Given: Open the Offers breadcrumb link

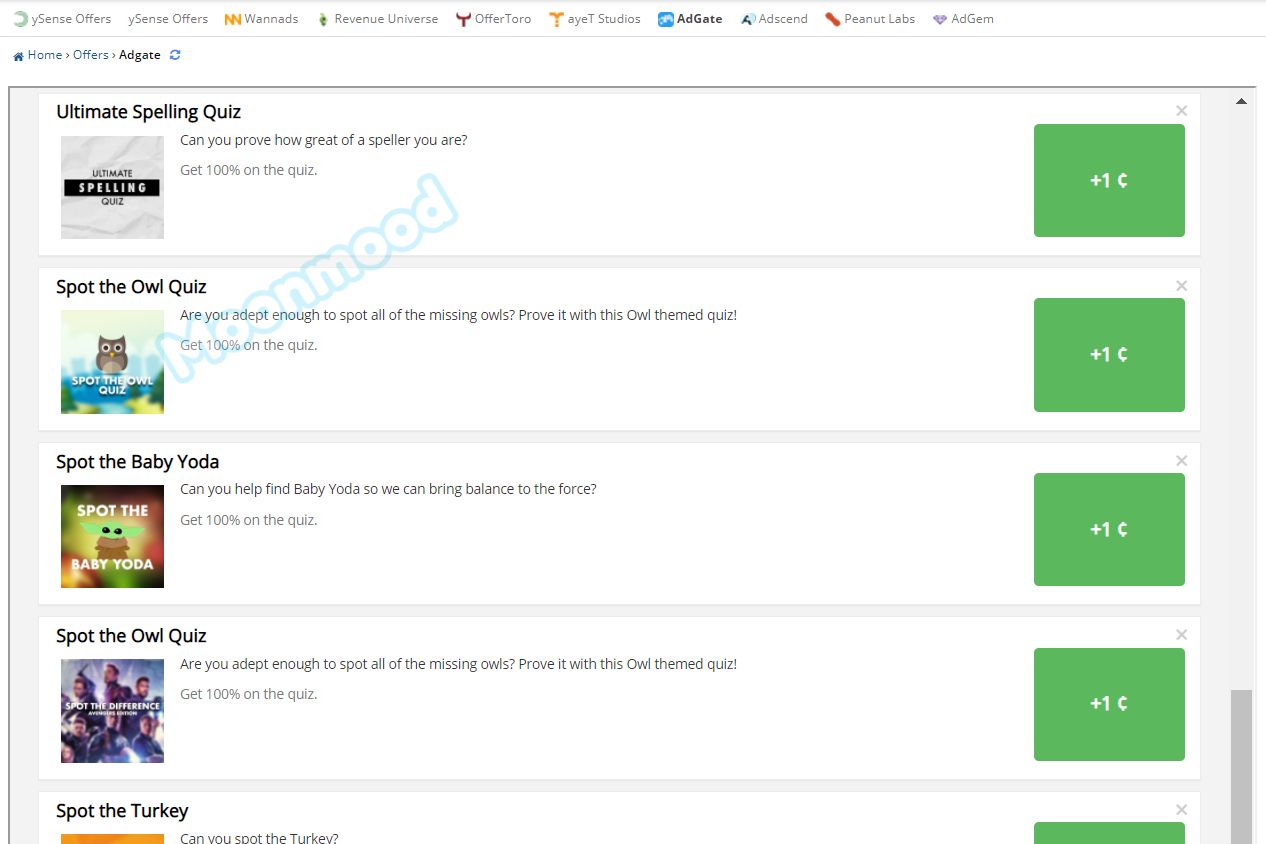Looking at the screenshot, I should click(91, 55).
